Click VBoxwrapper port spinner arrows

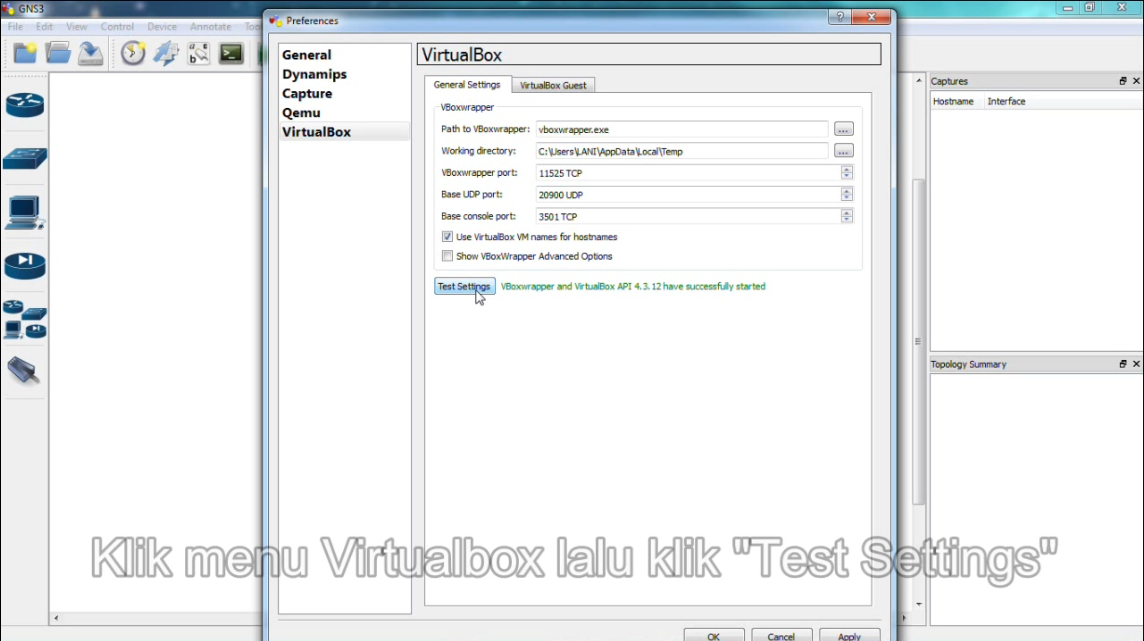(846, 173)
